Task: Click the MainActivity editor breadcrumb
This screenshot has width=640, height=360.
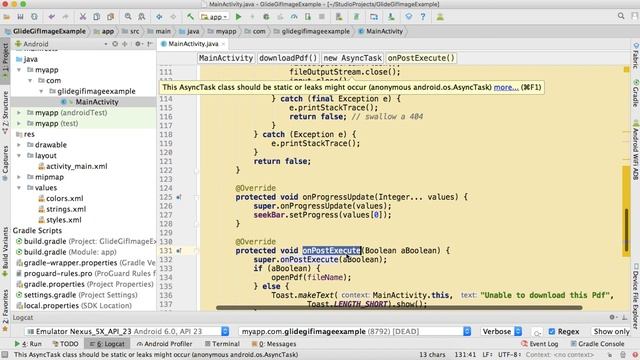Action: [226, 58]
